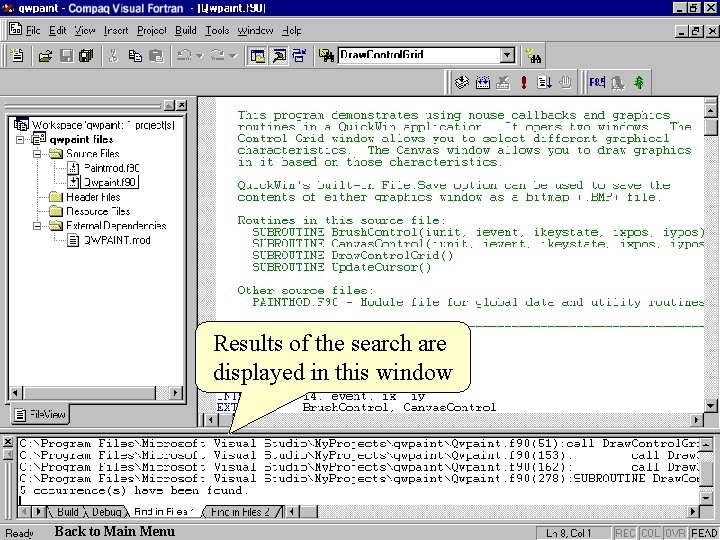Click the Cut scissors icon

(x=113, y=56)
